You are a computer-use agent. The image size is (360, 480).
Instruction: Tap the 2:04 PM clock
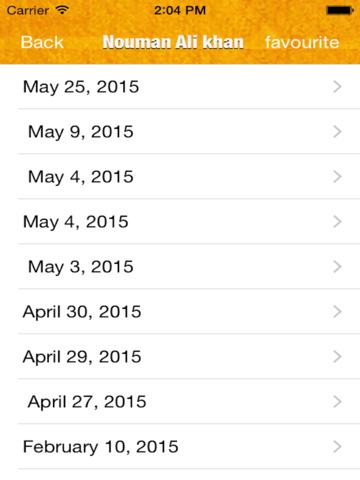pos(180,10)
